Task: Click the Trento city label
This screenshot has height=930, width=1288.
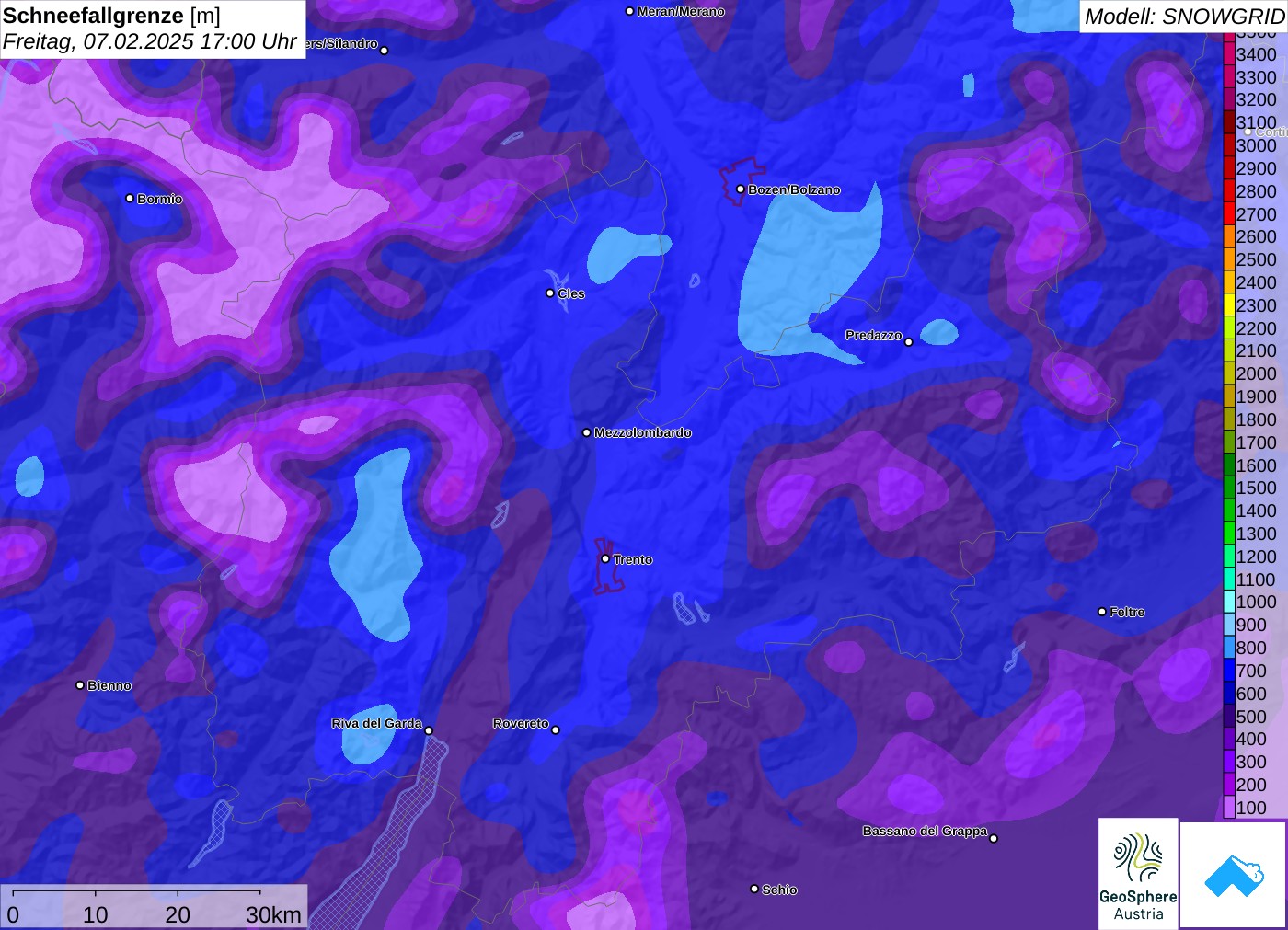Action: (x=633, y=559)
